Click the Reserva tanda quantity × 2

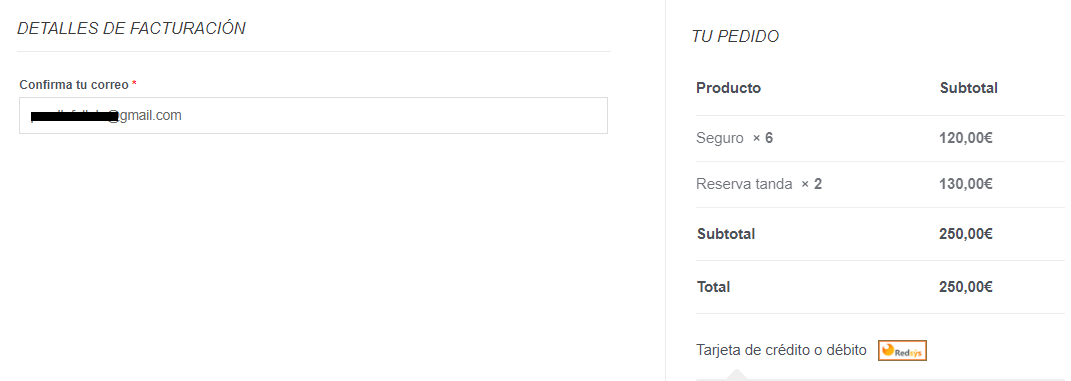tap(811, 184)
